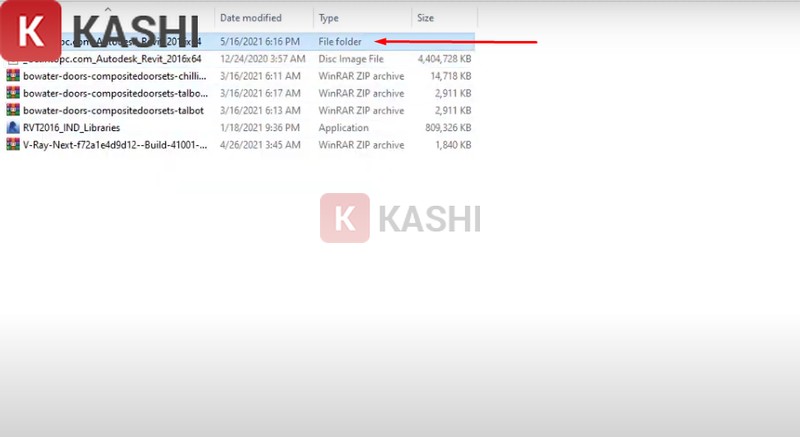Click the Disc Image File type cell
The height and width of the screenshot is (437, 800).
351,59
